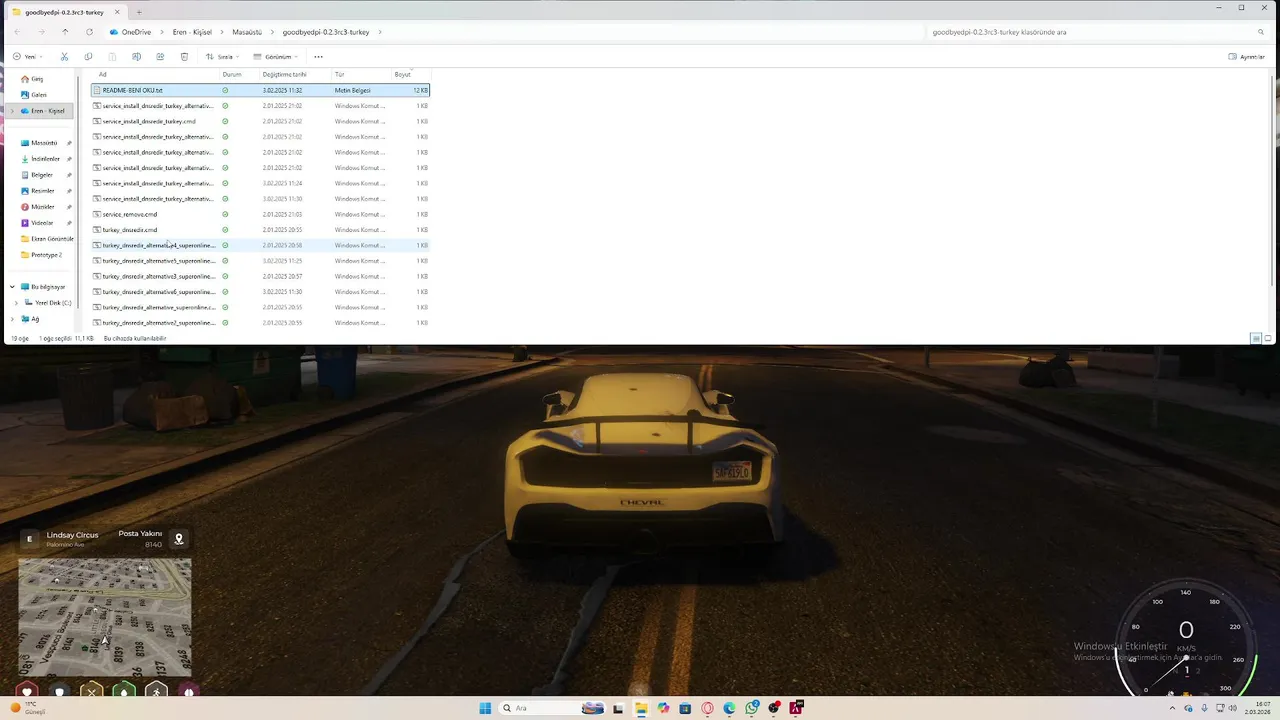This screenshot has width=1280, height=720.
Task: Open Microsoft Edge from the taskbar
Action: pos(729,708)
